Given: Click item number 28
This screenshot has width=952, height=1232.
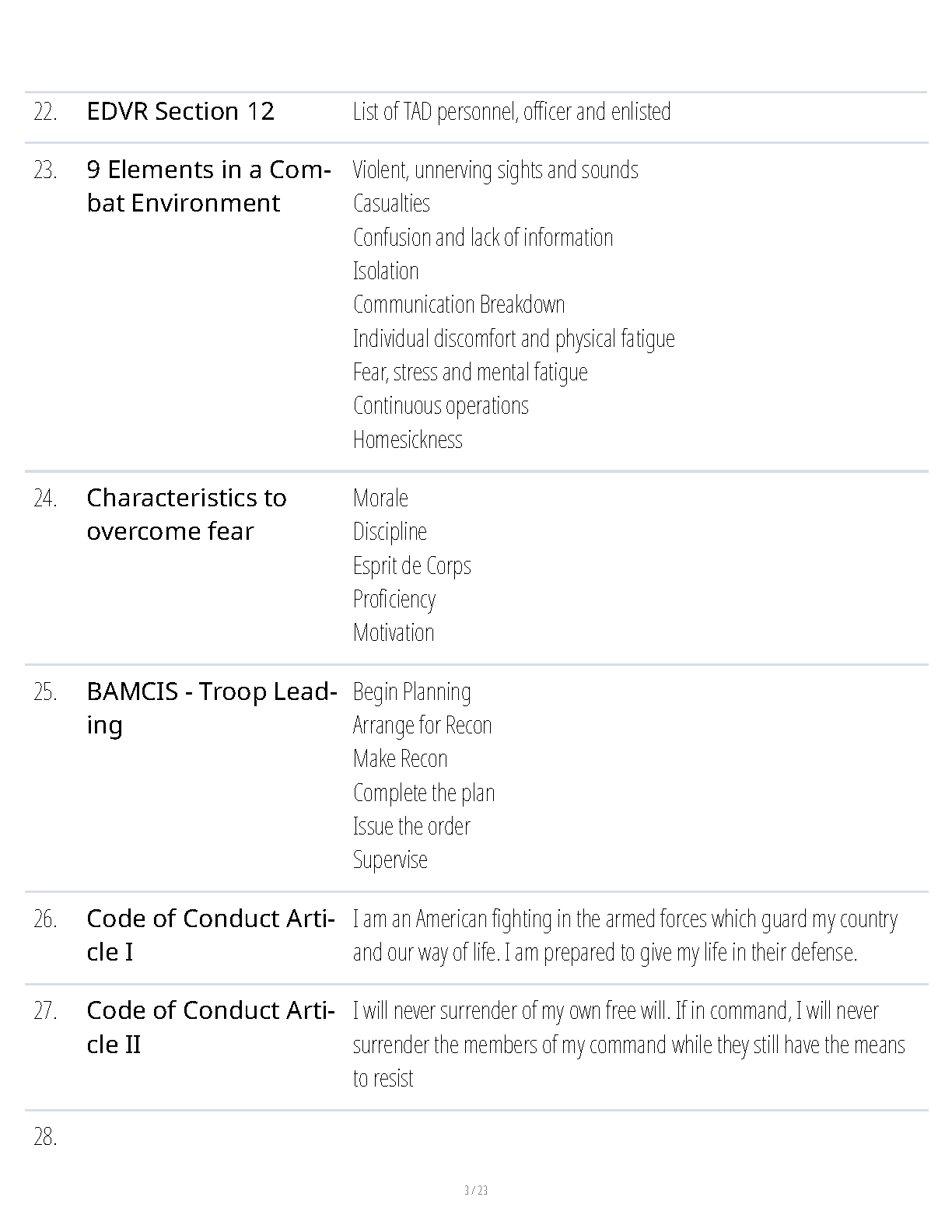Looking at the screenshot, I should point(45,1137).
